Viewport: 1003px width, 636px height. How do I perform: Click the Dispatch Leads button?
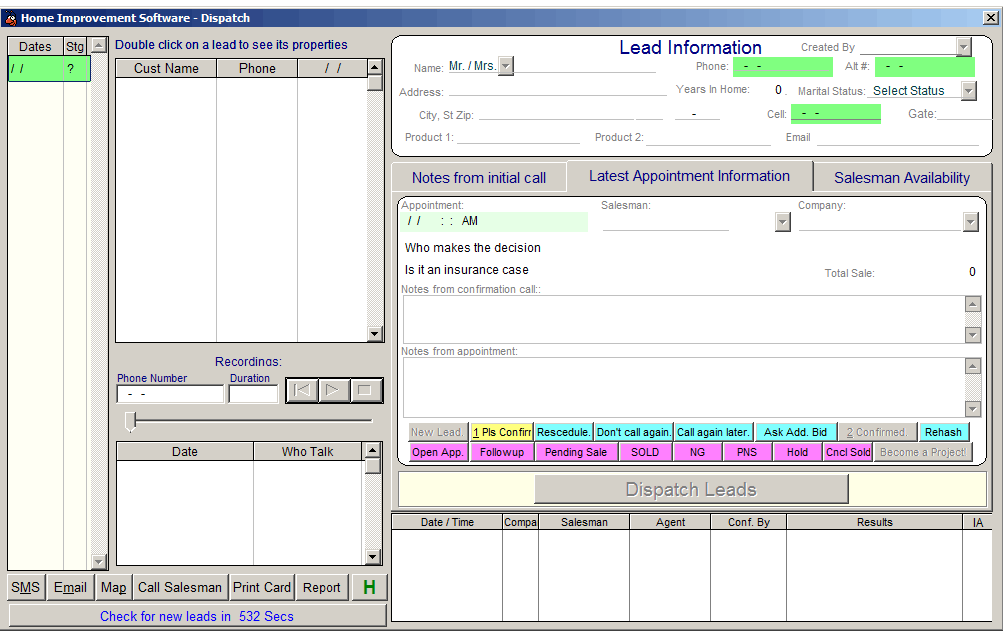(x=691, y=489)
